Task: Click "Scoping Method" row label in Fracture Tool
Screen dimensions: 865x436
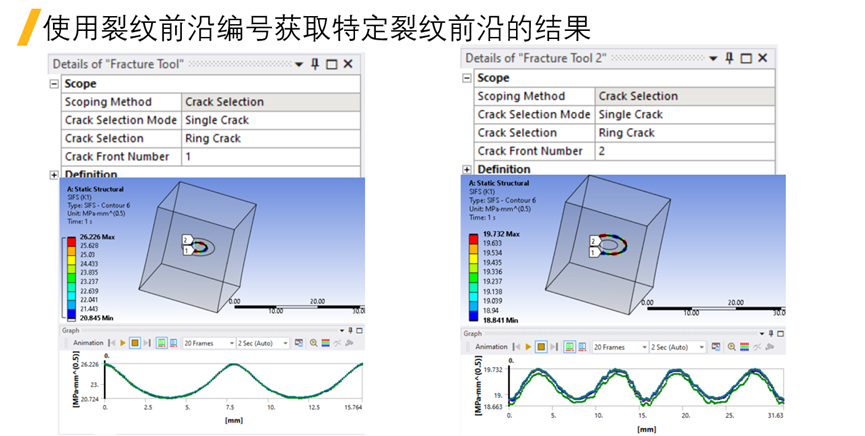Action: point(108,102)
